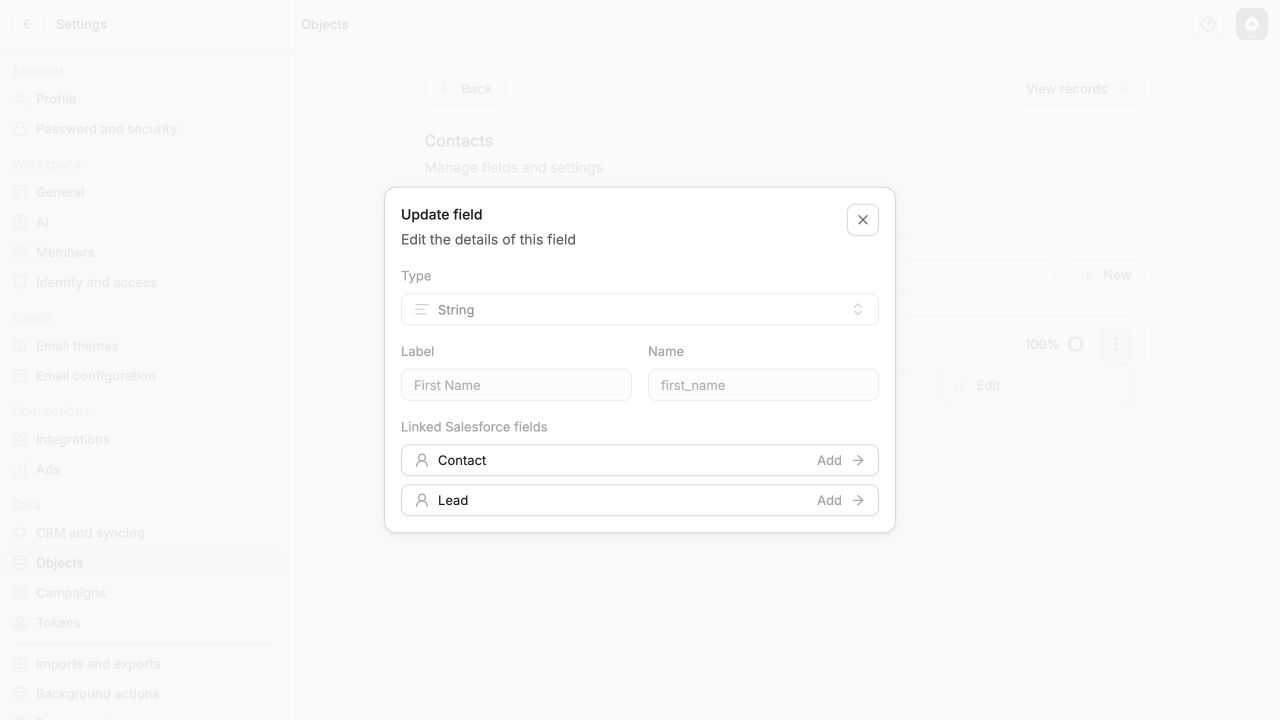This screenshot has height=720, width=1280.
Task: Click the Ads bar chart icon
Action: pos(20,469)
